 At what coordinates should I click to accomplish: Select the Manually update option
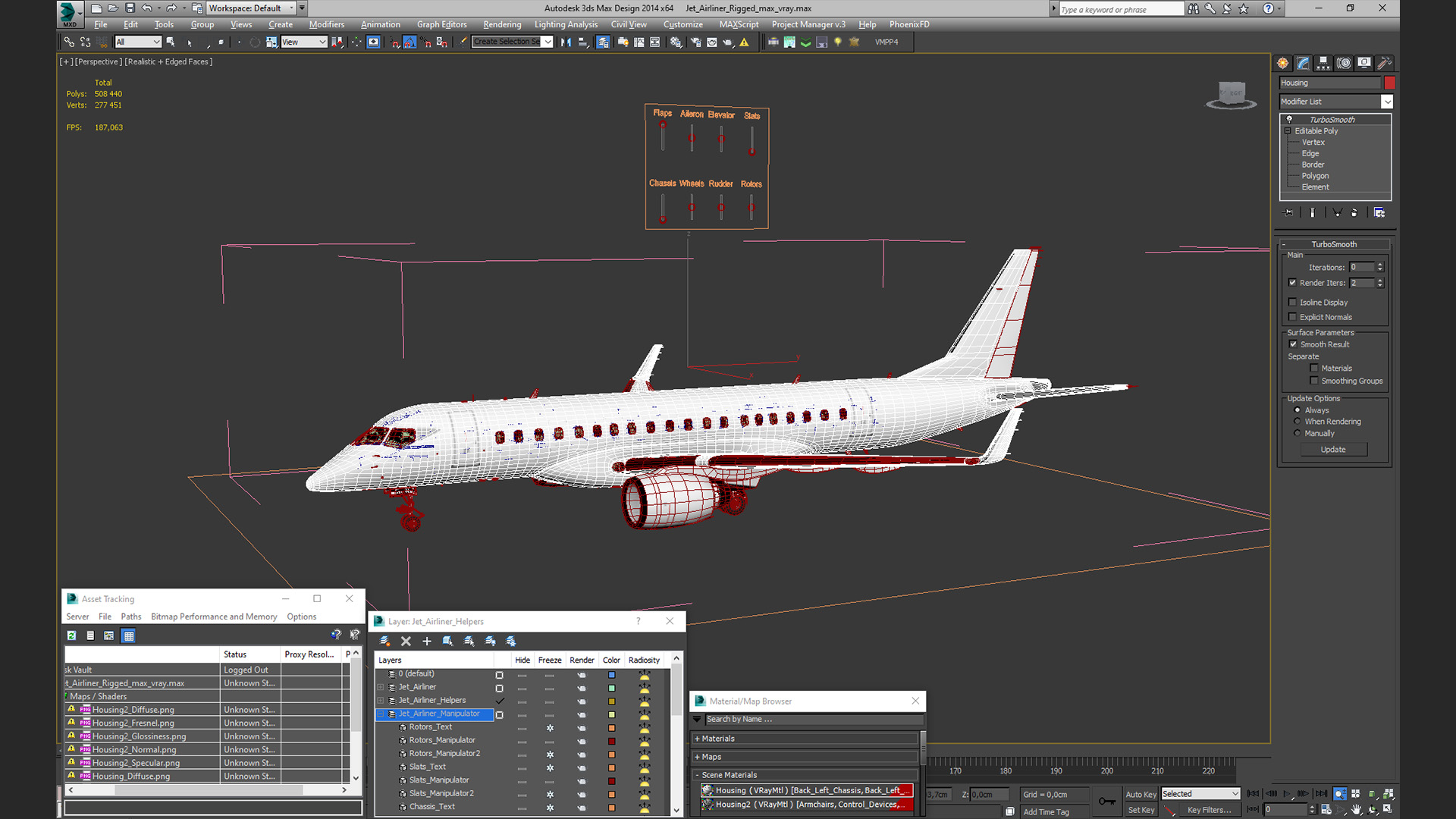click(x=1298, y=434)
